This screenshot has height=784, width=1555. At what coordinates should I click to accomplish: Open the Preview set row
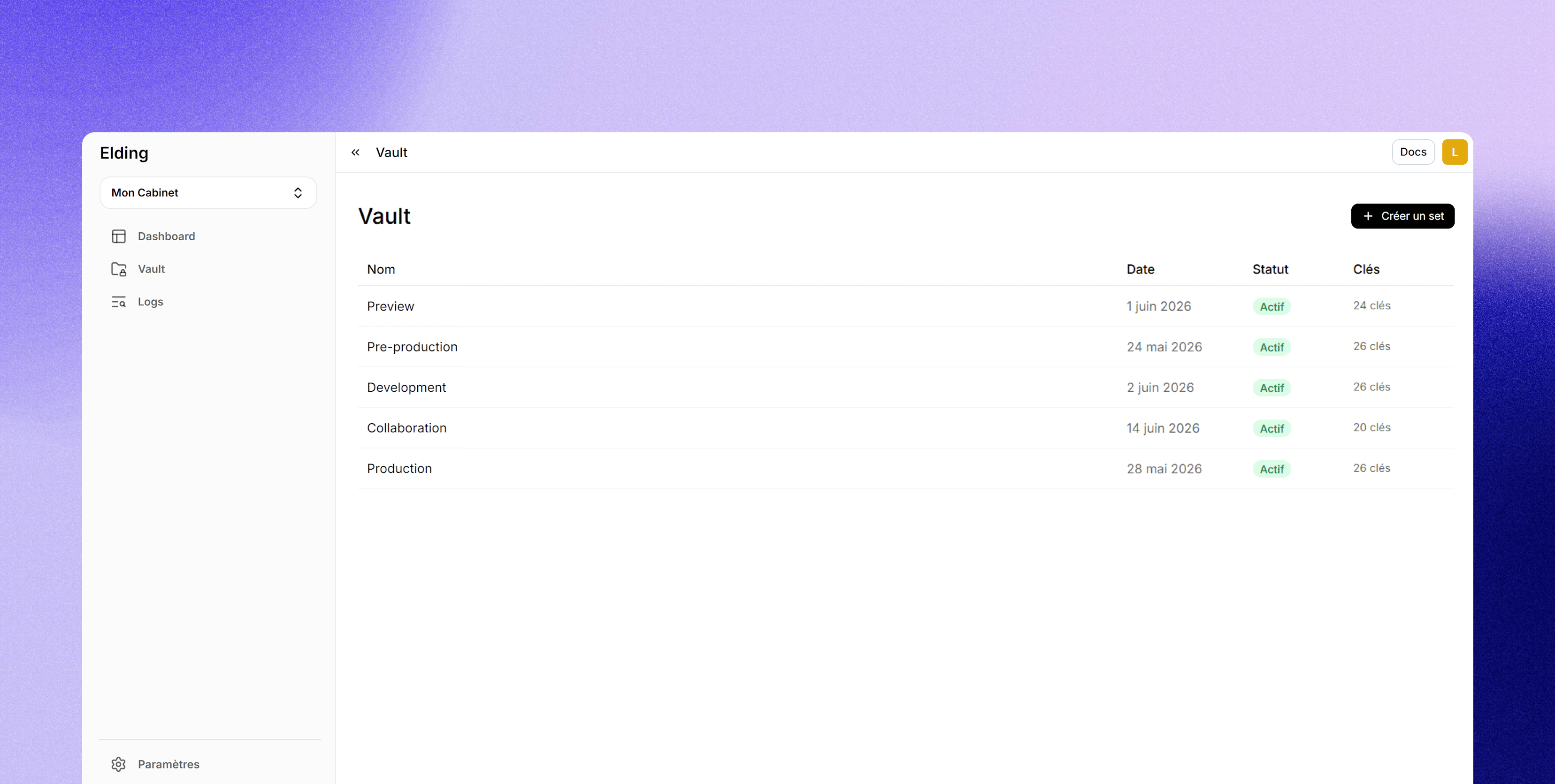click(905, 306)
